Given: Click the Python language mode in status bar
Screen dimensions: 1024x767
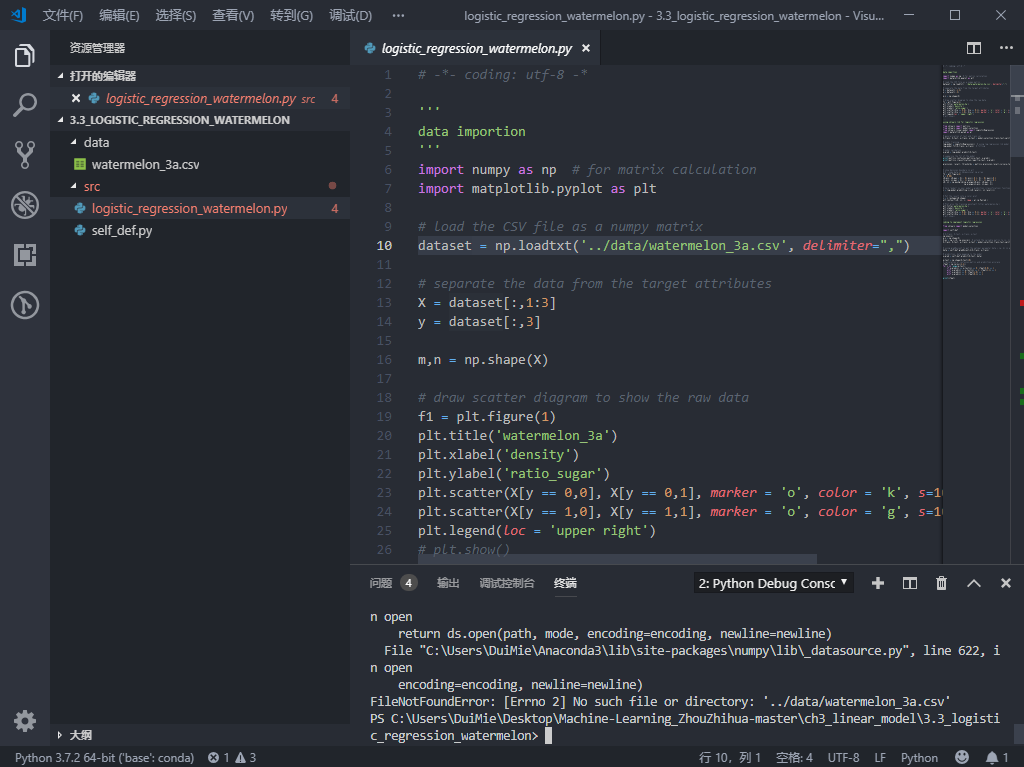Looking at the screenshot, I should (919, 757).
